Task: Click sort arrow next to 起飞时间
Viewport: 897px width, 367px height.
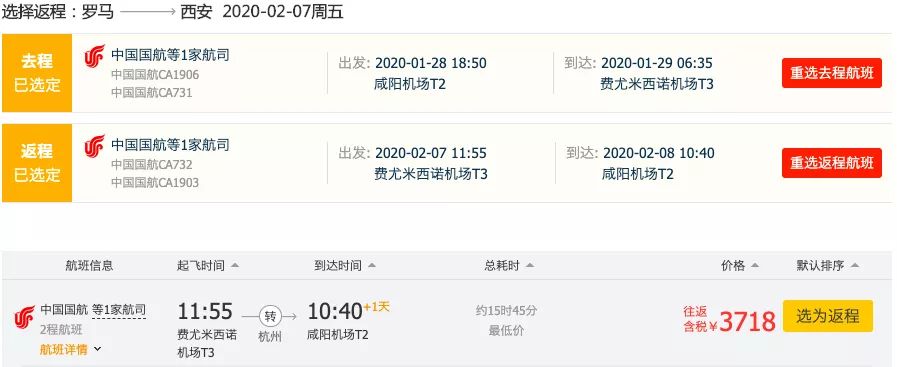Action: tap(235, 266)
